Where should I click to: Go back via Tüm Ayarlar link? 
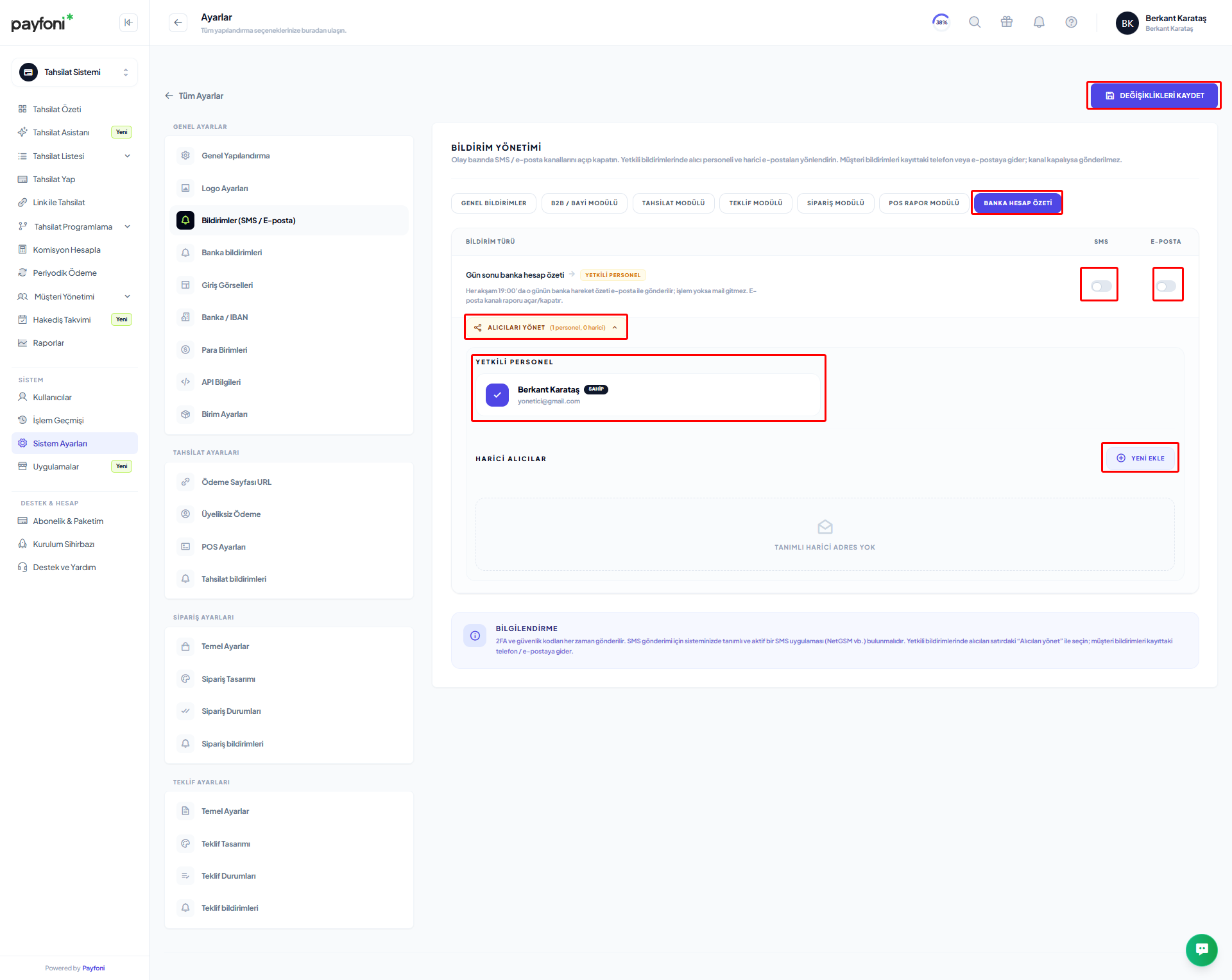[x=194, y=96]
